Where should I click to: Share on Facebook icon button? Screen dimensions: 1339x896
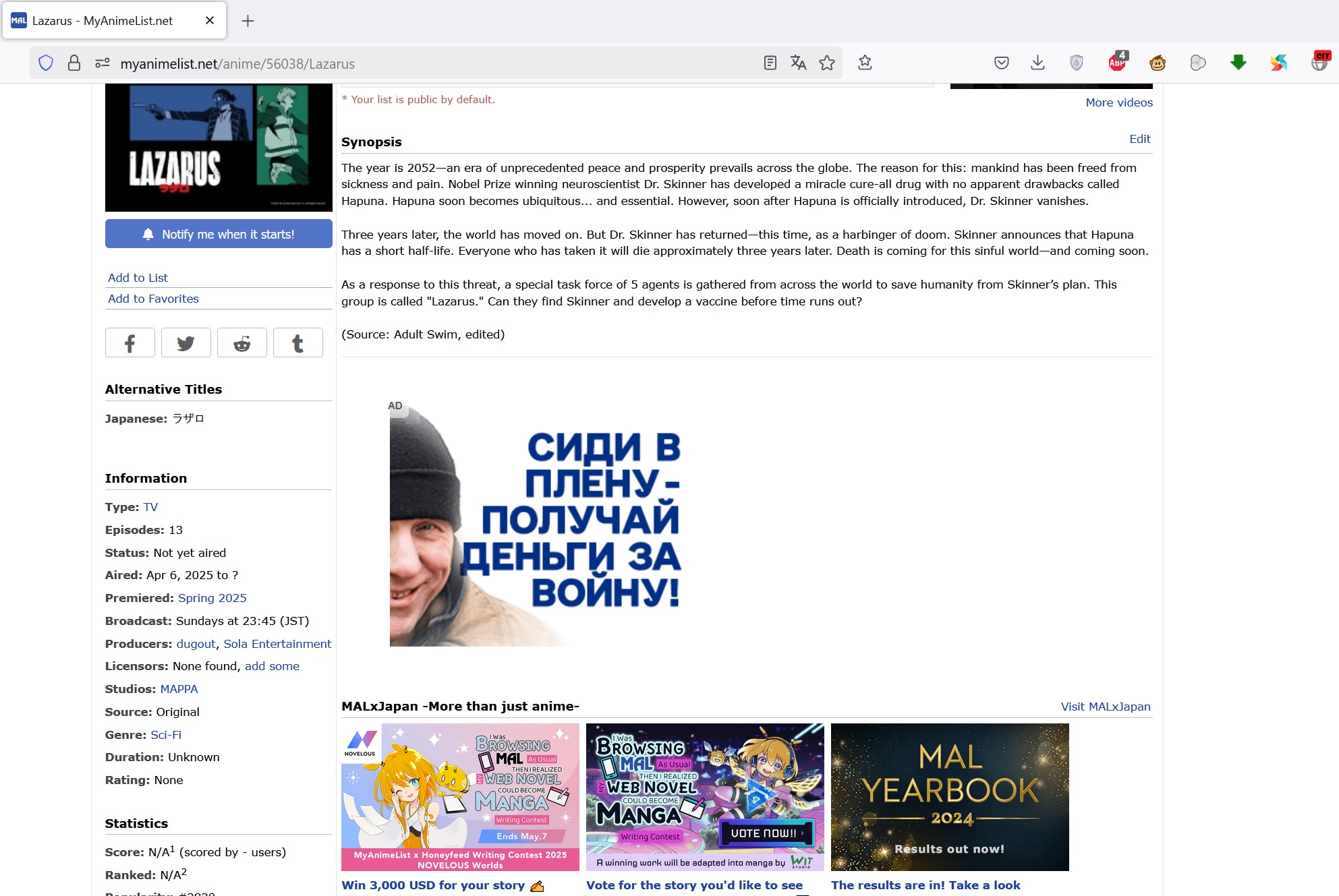click(130, 342)
